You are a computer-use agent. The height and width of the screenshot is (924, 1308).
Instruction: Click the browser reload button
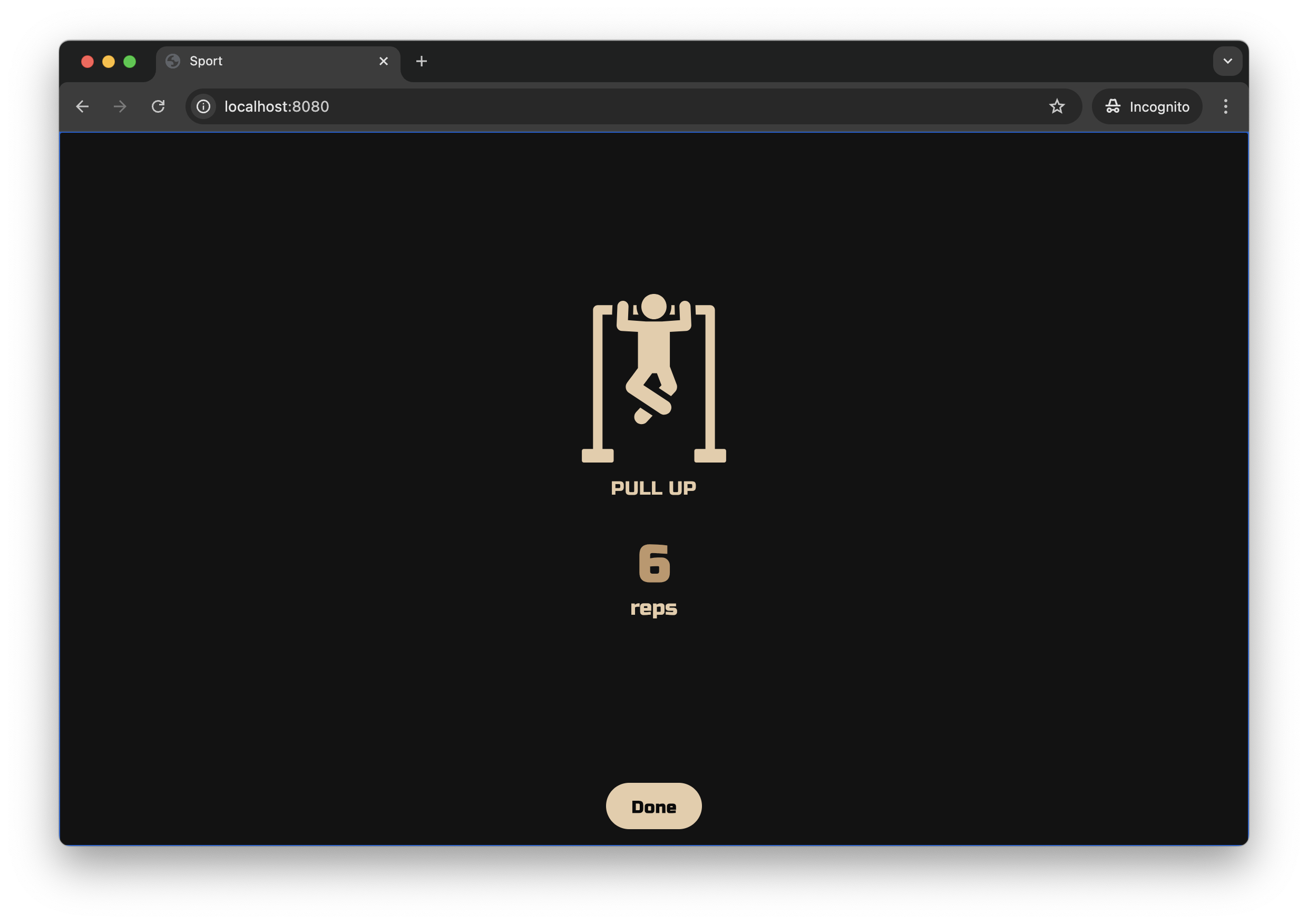click(159, 106)
